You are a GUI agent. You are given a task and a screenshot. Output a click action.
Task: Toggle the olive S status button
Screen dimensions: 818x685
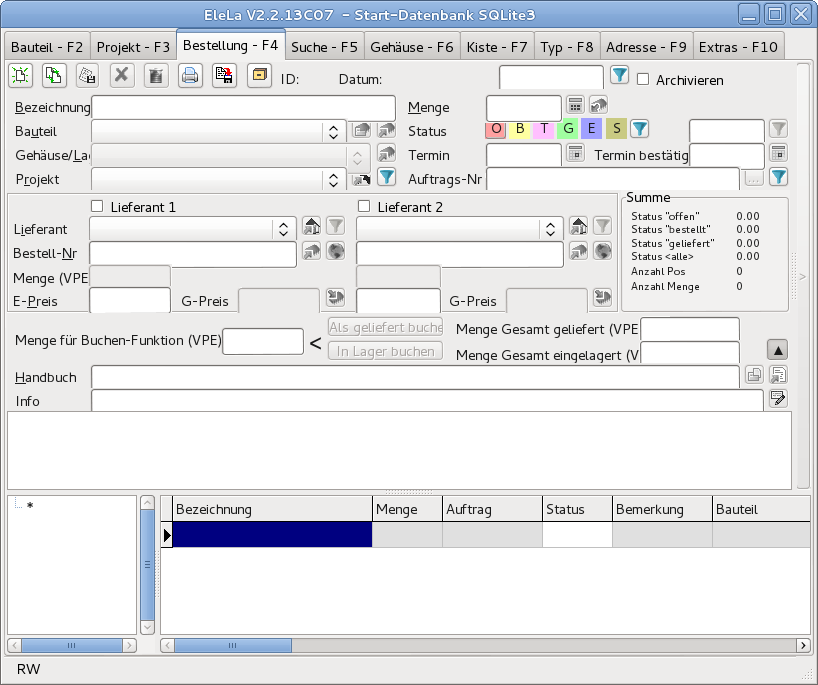point(616,128)
